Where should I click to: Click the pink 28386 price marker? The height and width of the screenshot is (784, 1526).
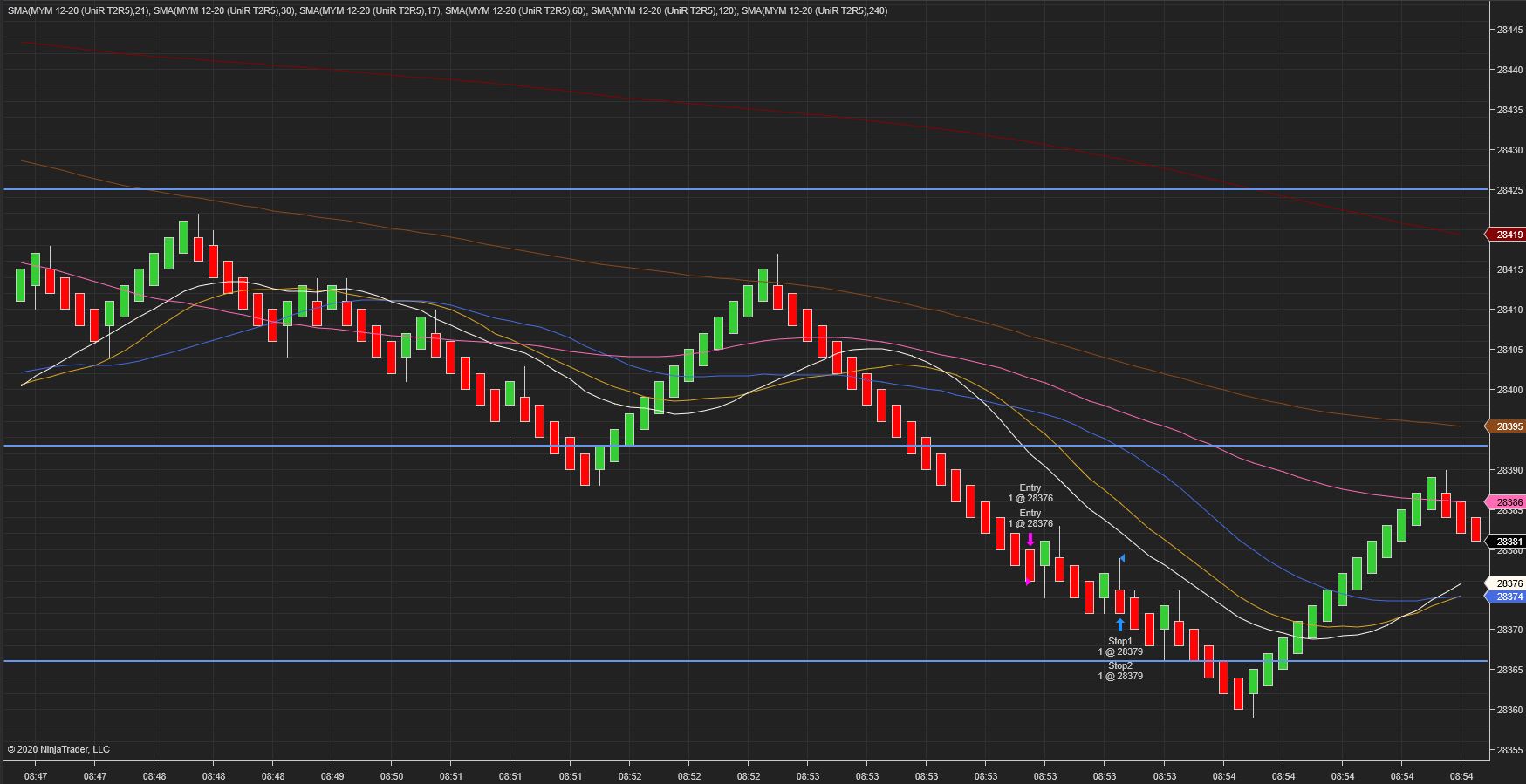1504,502
